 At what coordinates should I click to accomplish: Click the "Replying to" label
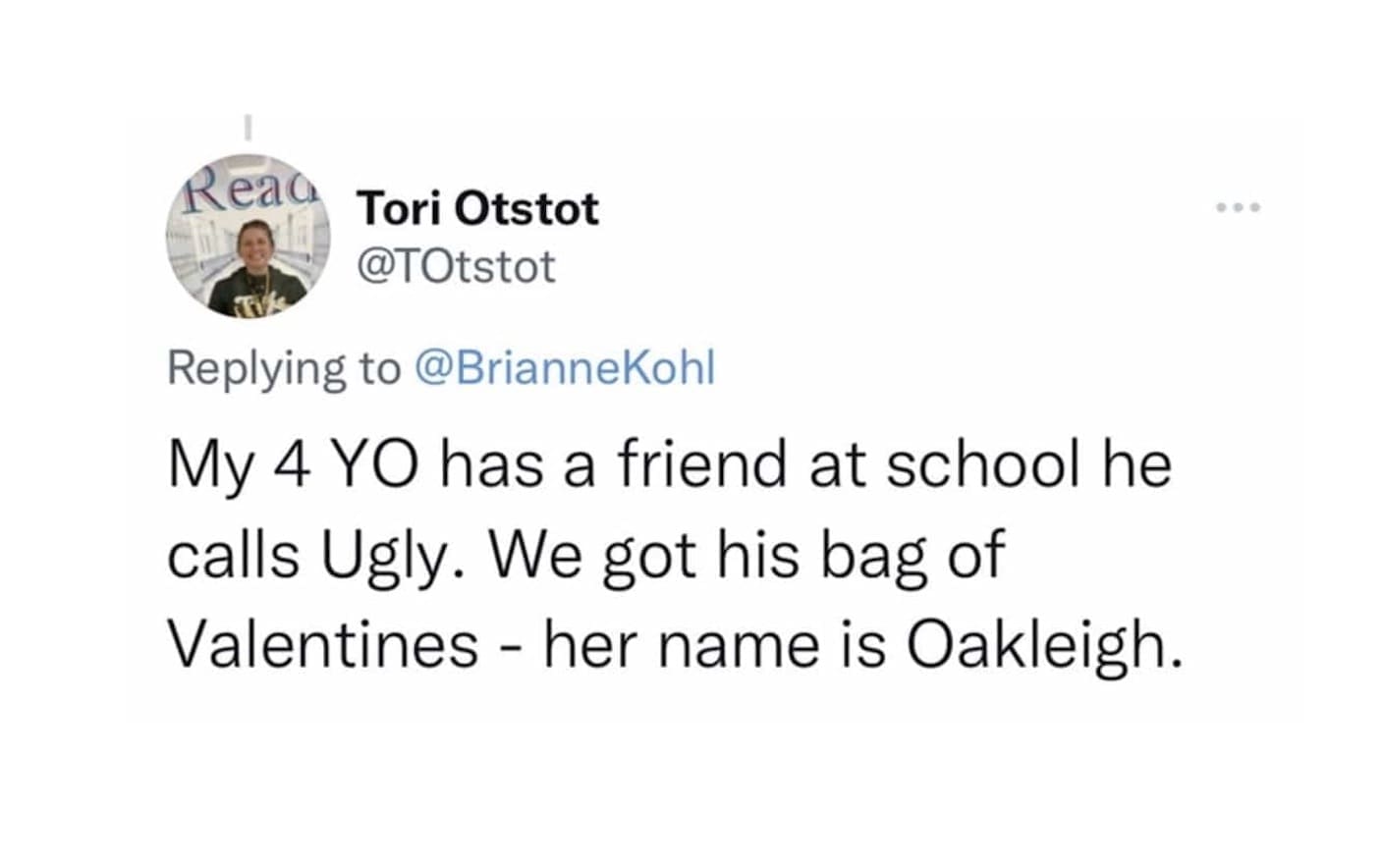(284, 367)
